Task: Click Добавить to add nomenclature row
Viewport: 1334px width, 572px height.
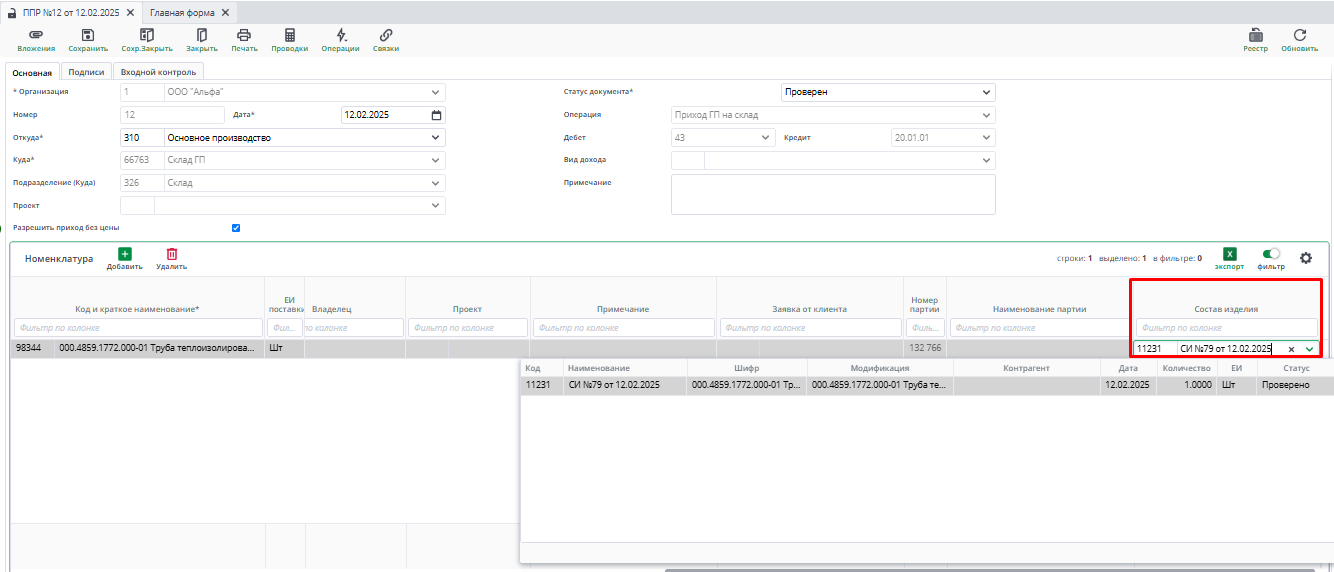Action: pyautogui.click(x=125, y=256)
